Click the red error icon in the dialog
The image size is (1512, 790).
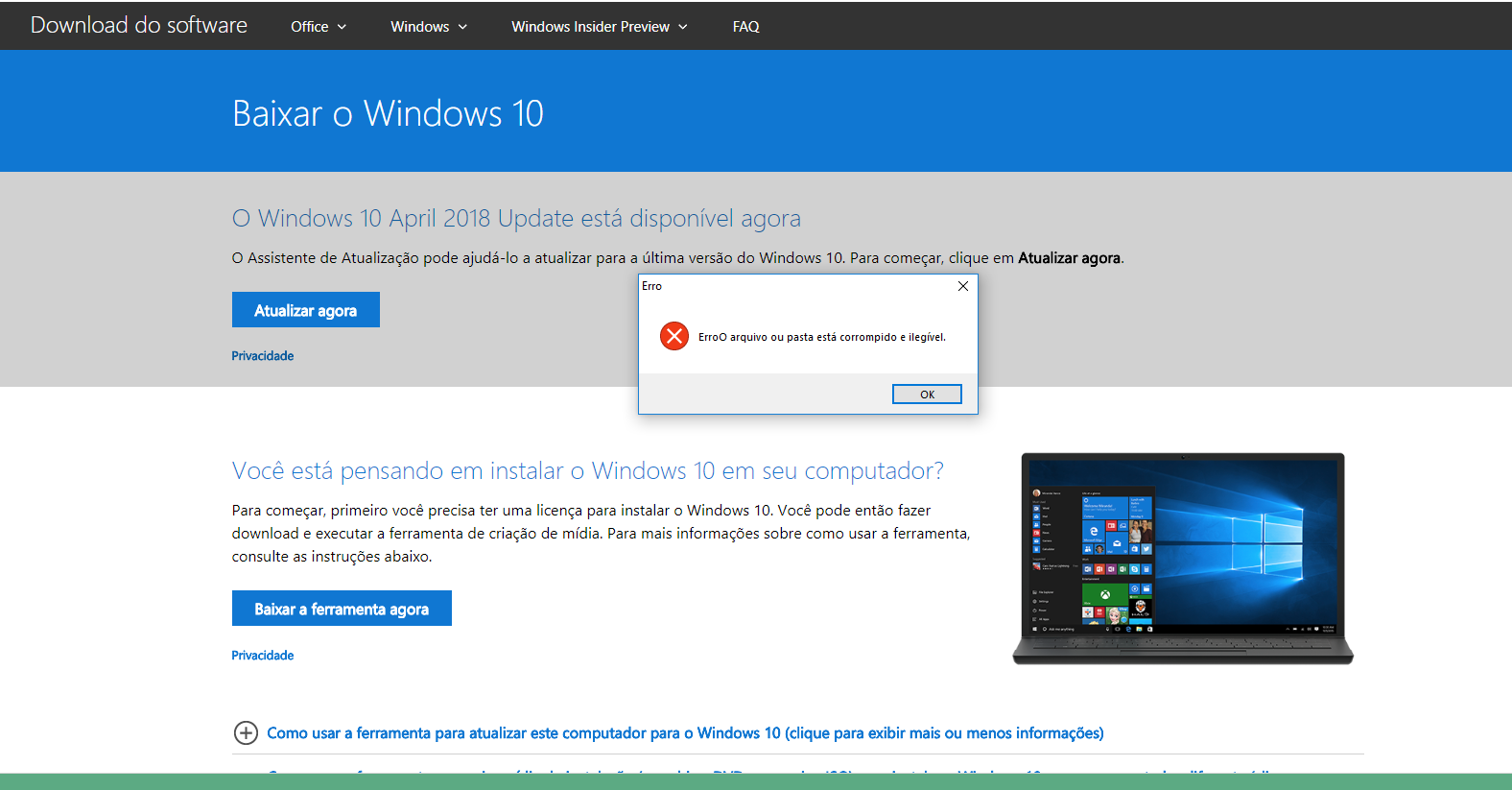tap(674, 336)
